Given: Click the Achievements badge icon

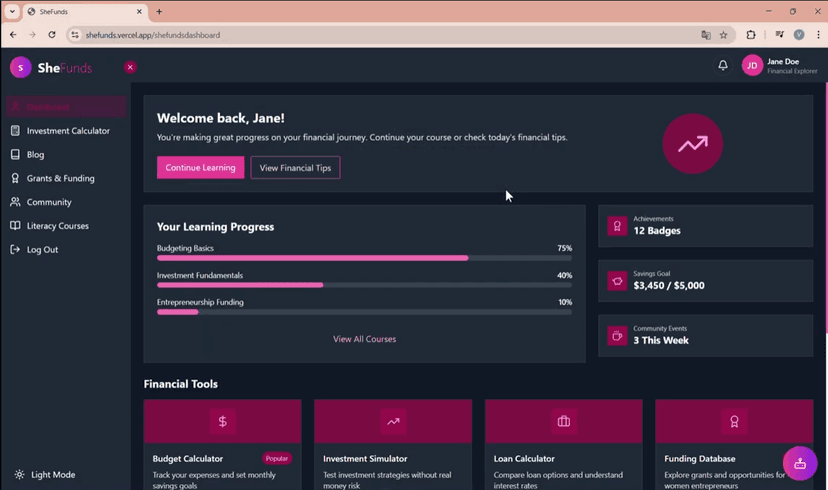Looking at the screenshot, I should tap(617, 226).
